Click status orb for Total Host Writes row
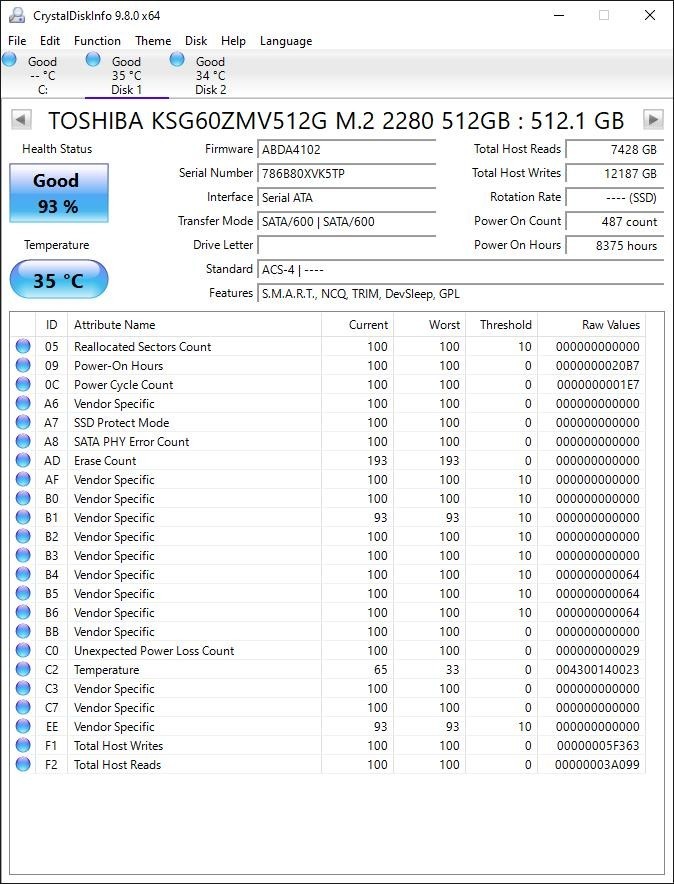674x884 pixels. pos(23,745)
